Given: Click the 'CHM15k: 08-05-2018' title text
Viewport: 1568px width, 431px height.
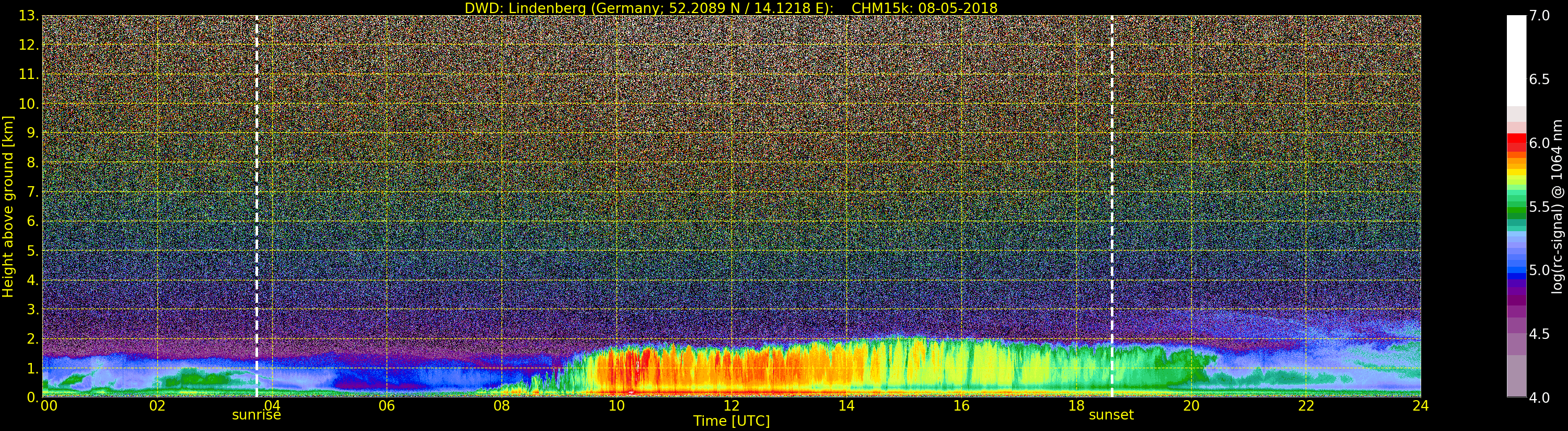Looking at the screenshot, I should pos(924,8).
